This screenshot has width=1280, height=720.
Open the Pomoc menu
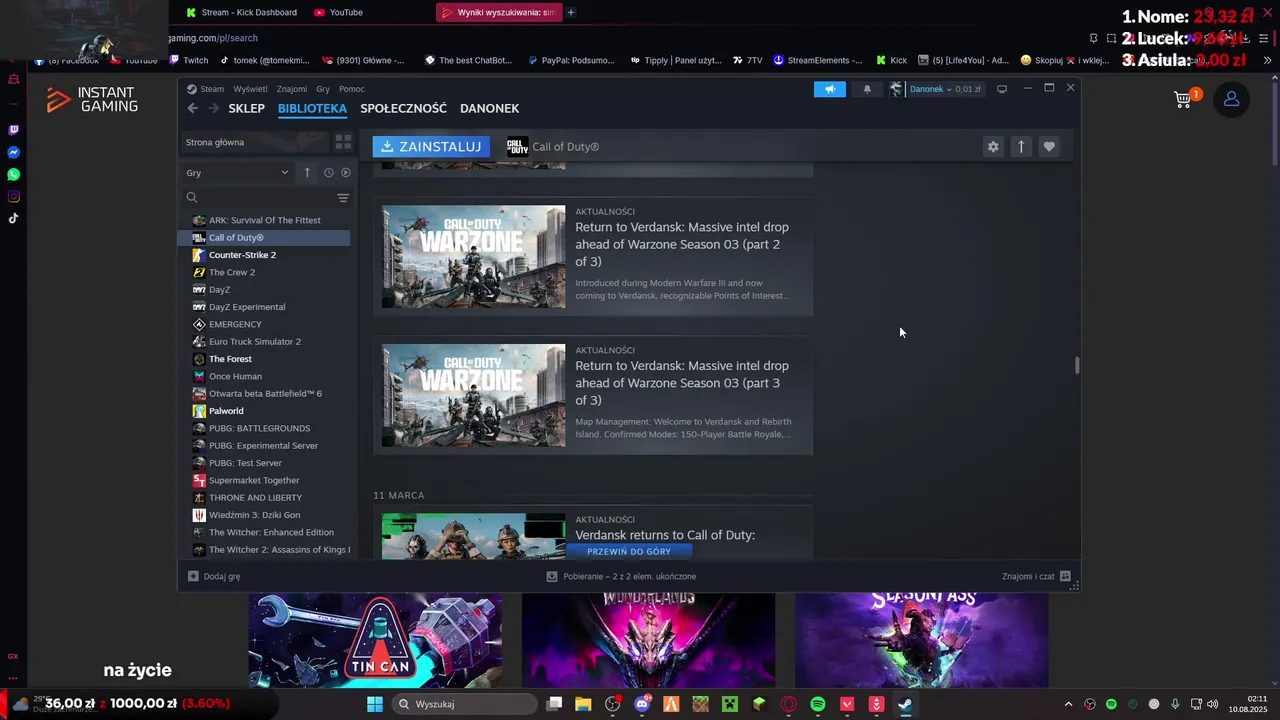(352, 89)
